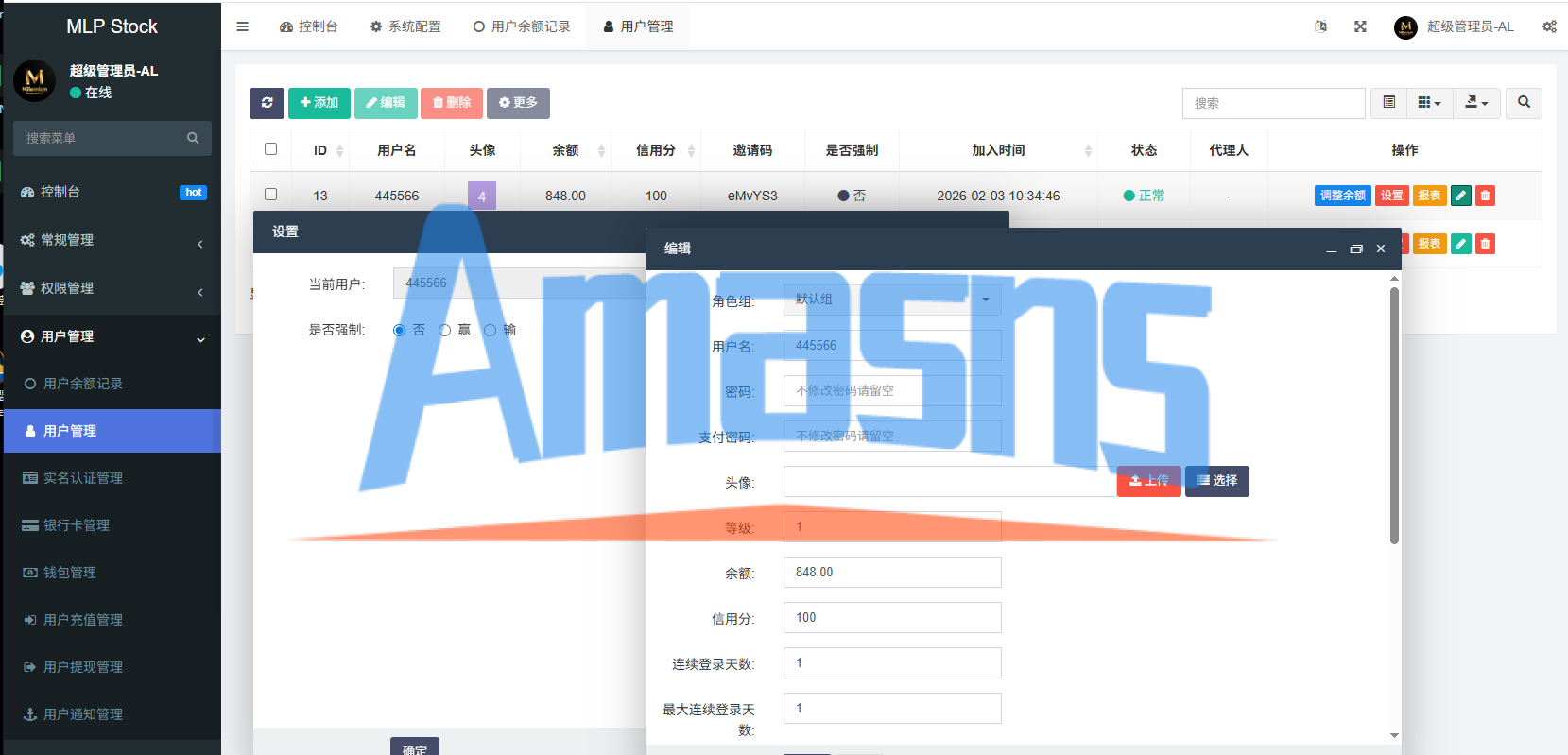Open the 角色组 dropdown

[x=892, y=300]
